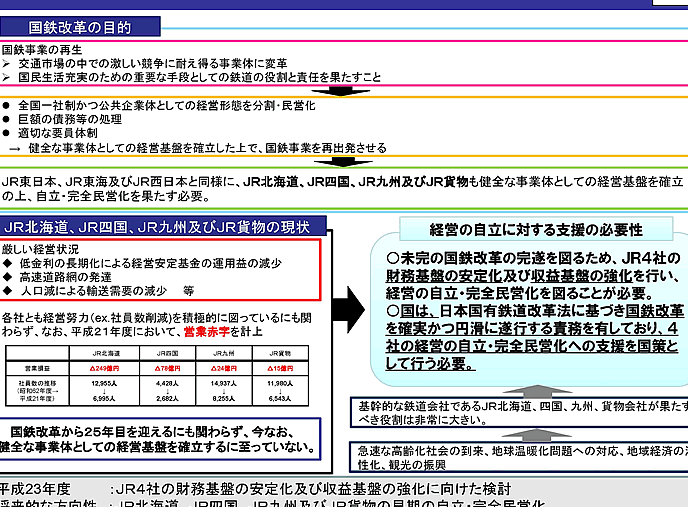This screenshot has width=688, height=507.
Task: Click the table column header 'JR北海道'
Action: coord(104,353)
